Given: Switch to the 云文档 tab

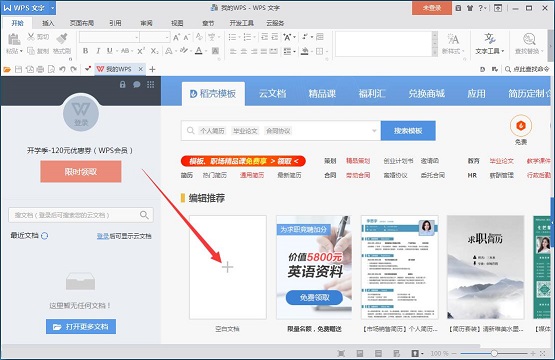Looking at the screenshot, I should (x=272, y=94).
